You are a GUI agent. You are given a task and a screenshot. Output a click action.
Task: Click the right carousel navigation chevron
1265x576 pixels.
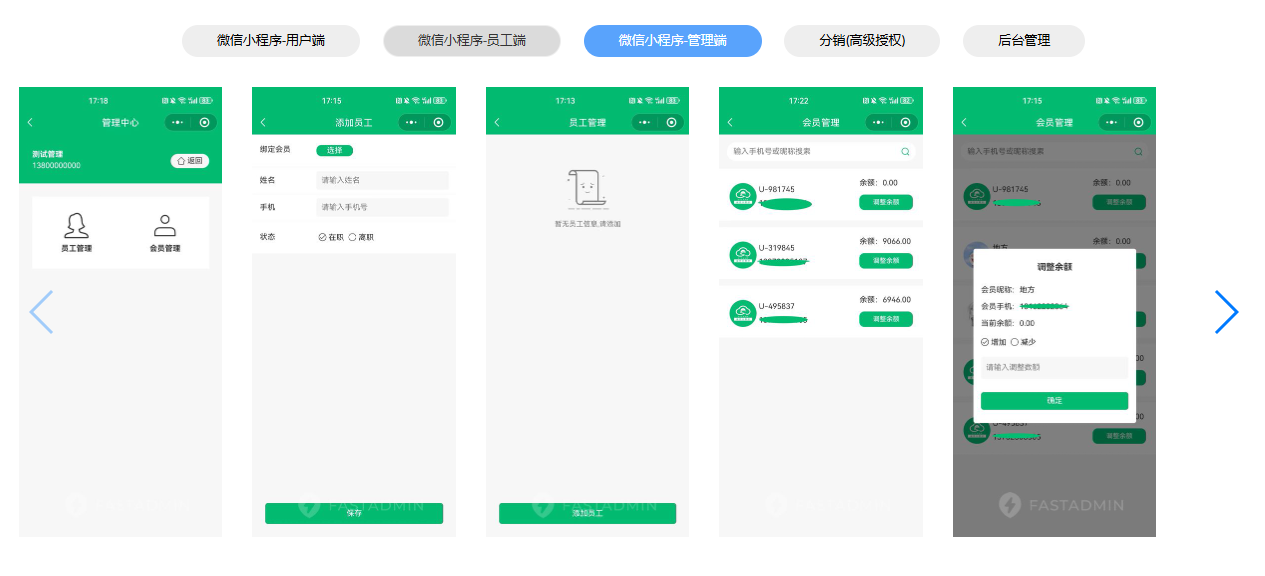point(1227,312)
